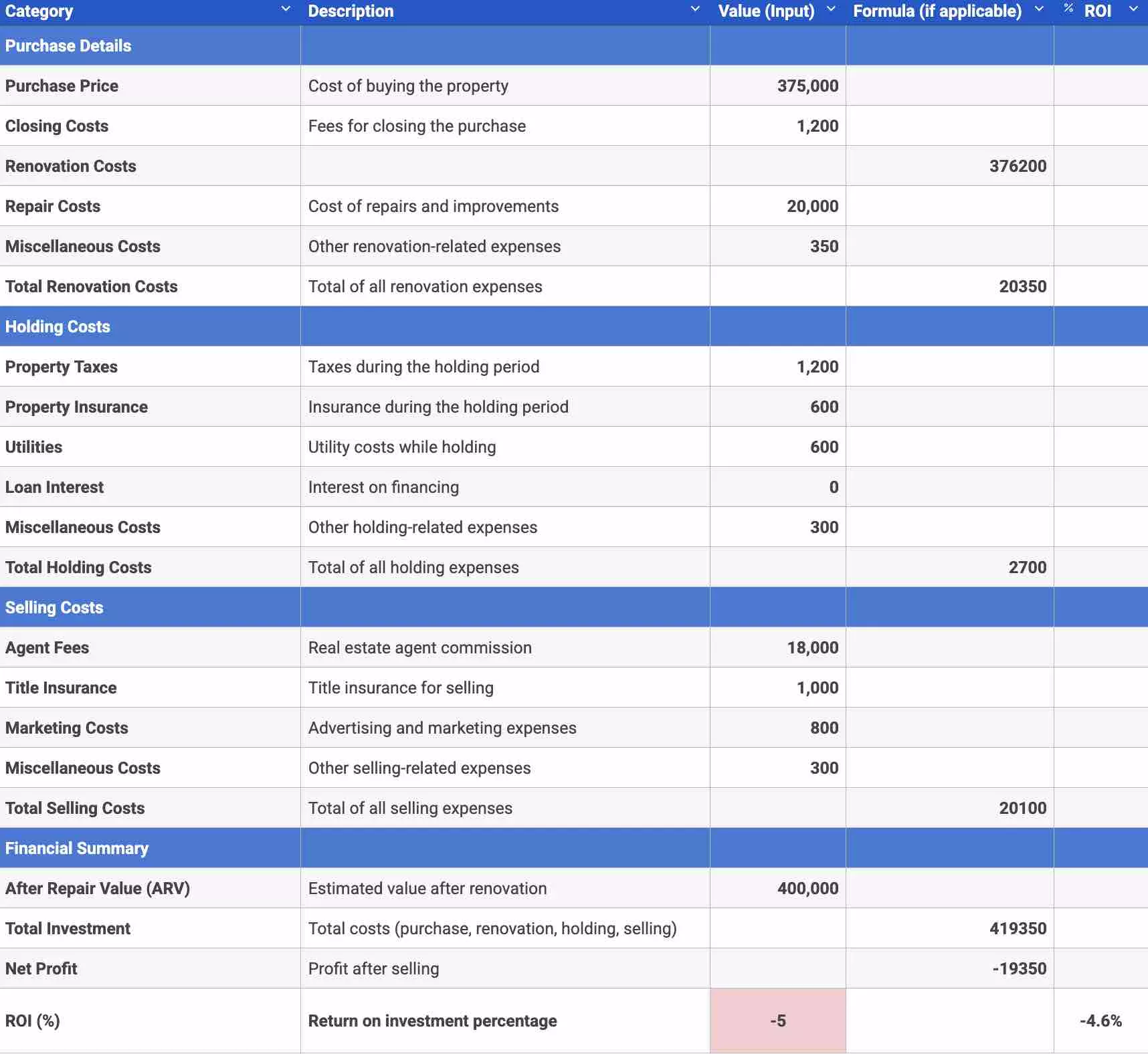Click the Net Profit result -19350

point(1019,968)
